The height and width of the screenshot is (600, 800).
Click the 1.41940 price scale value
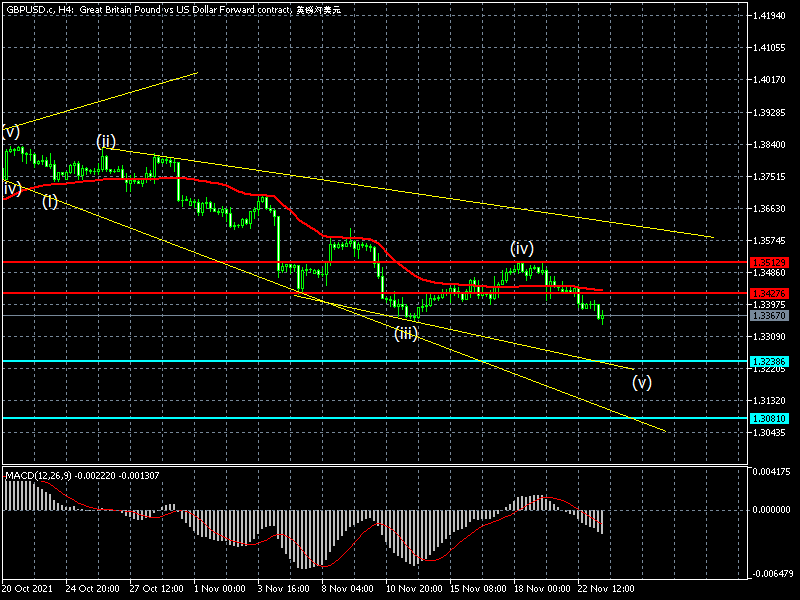[x=772, y=16]
